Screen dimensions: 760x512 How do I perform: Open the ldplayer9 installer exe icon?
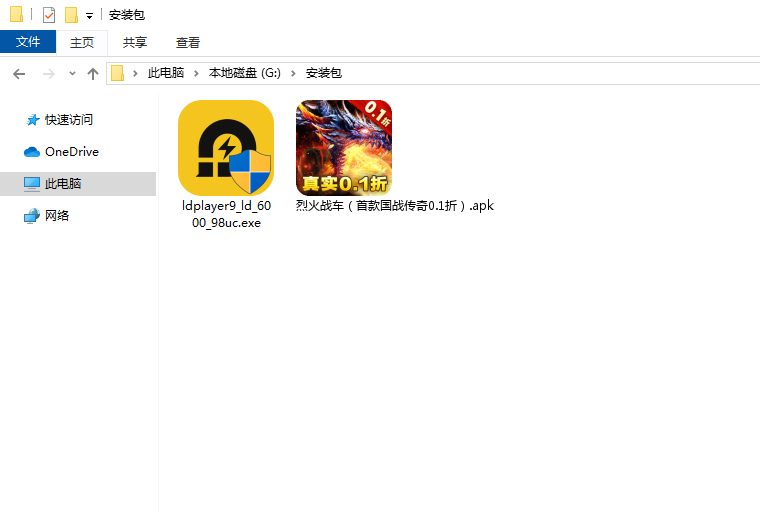pos(226,148)
